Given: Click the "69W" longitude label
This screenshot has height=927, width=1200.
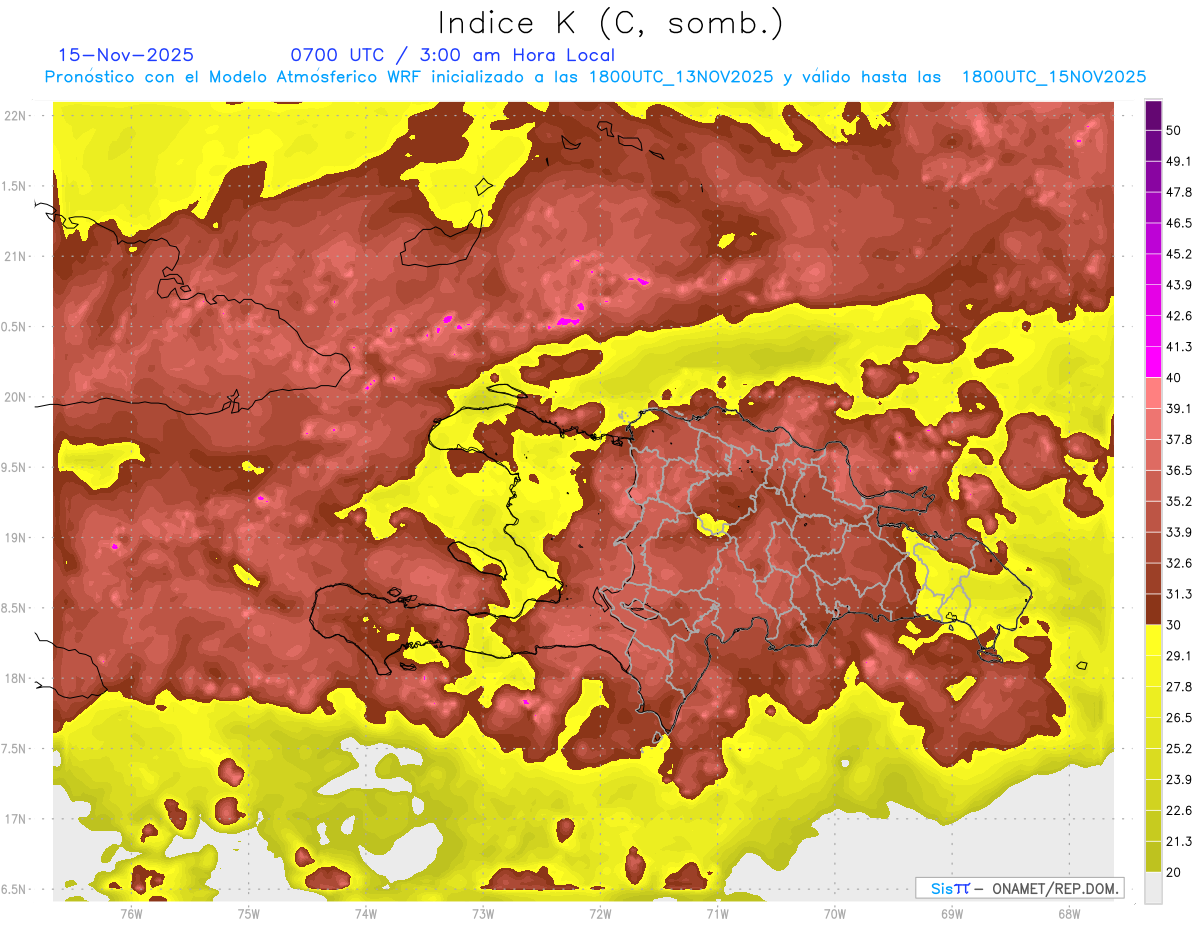Looking at the screenshot, I should coord(951,913).
